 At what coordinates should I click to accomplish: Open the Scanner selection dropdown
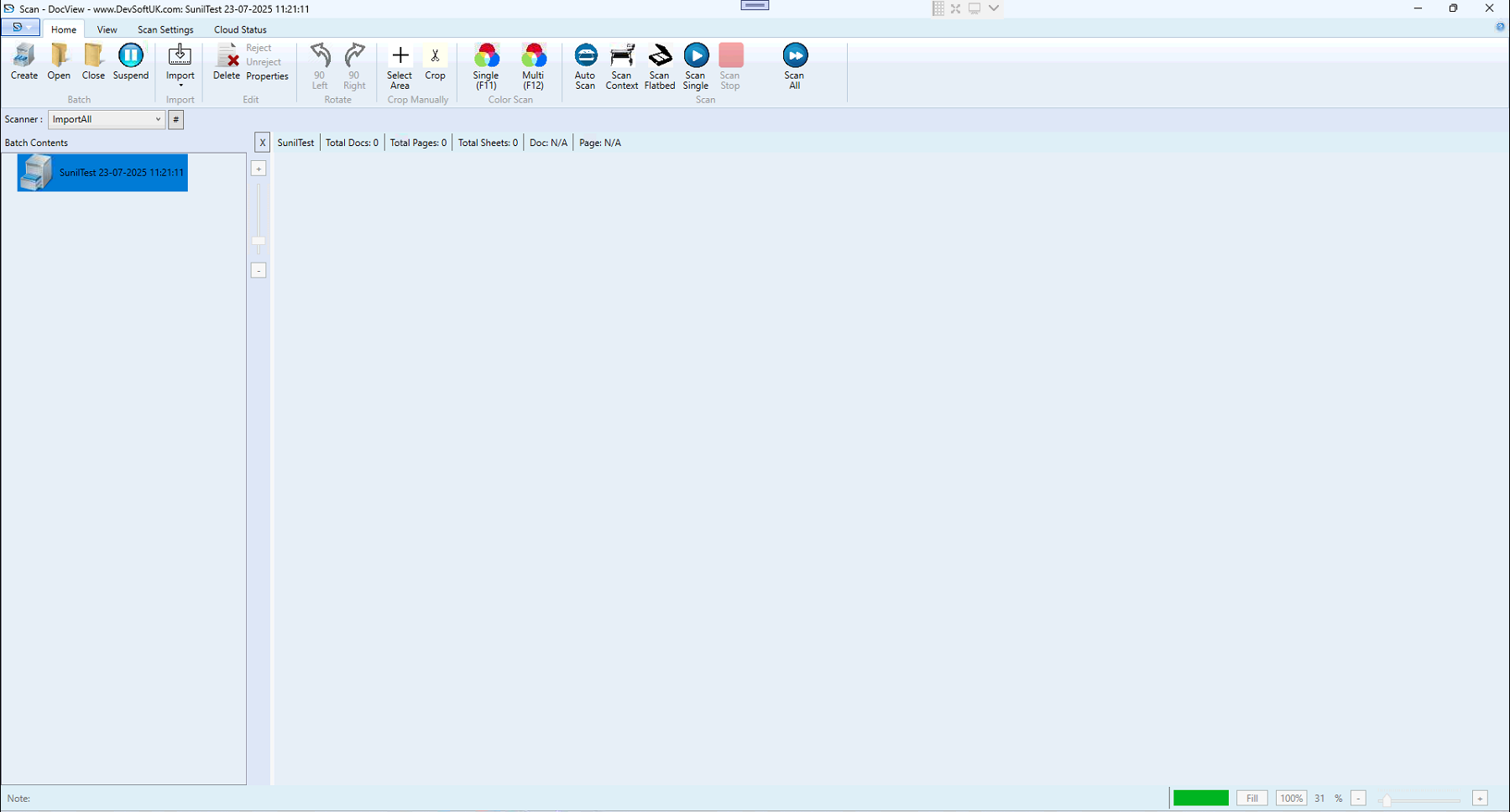pyautogui.click(x=159, y=119)
